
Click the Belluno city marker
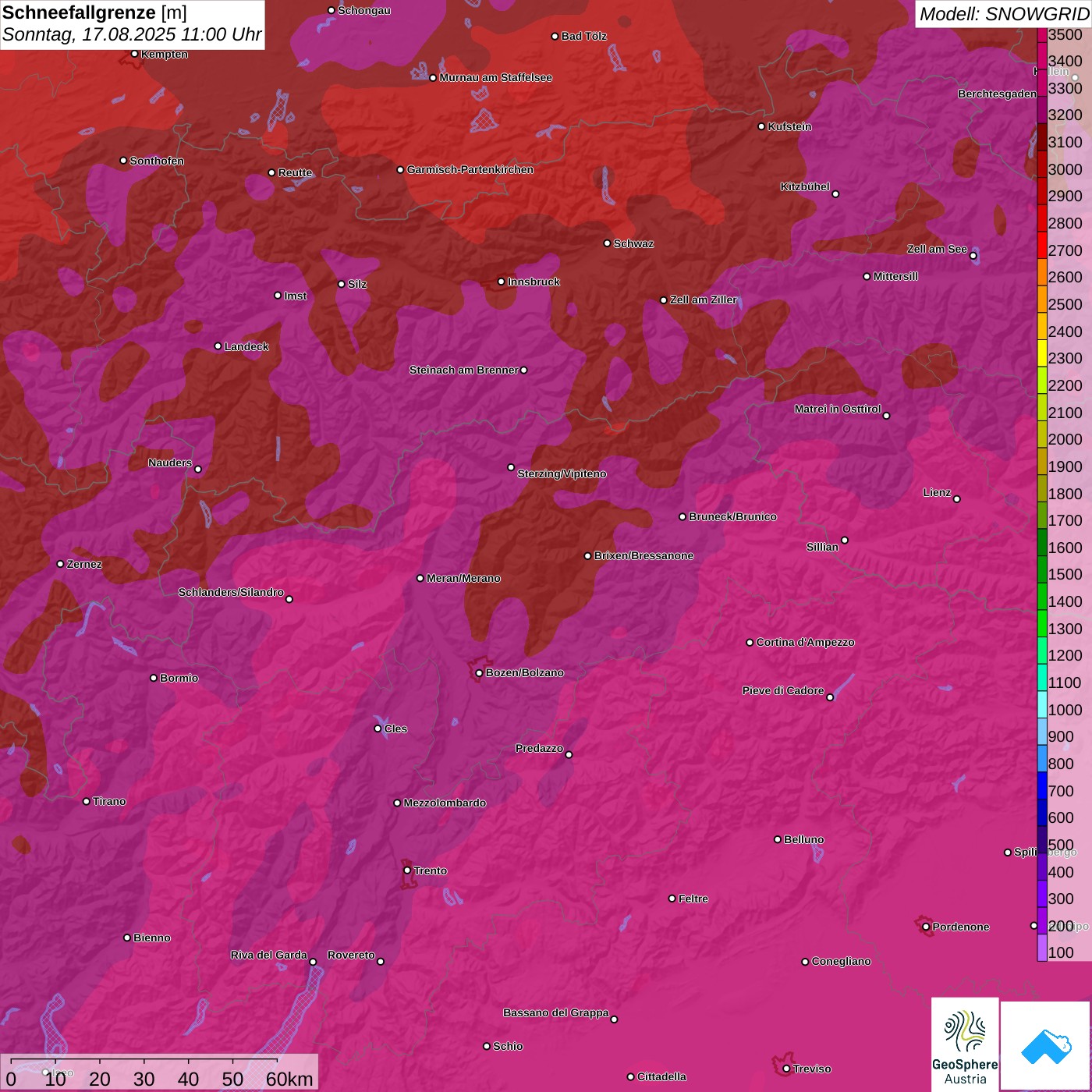pyautogui.click(x=778, y=839)
